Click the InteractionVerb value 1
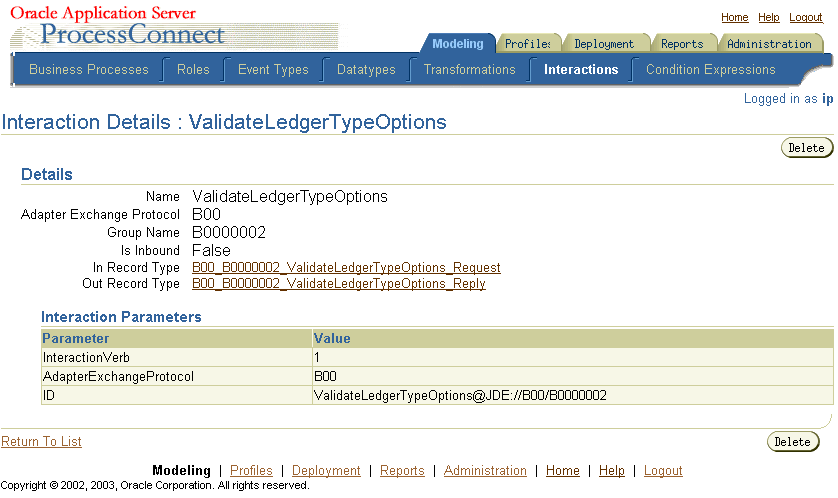 [x=572, y=357]
